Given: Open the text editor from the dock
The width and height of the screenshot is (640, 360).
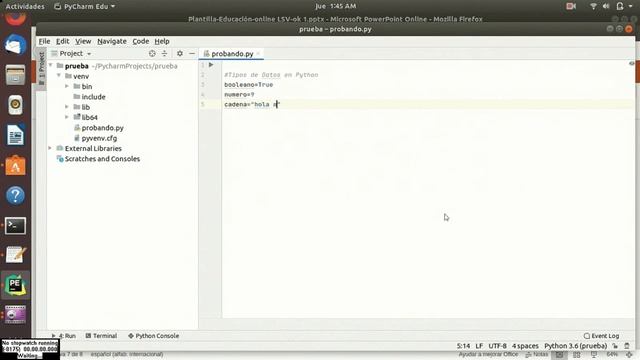Looking at the screenshot, I should coord(15,255).
